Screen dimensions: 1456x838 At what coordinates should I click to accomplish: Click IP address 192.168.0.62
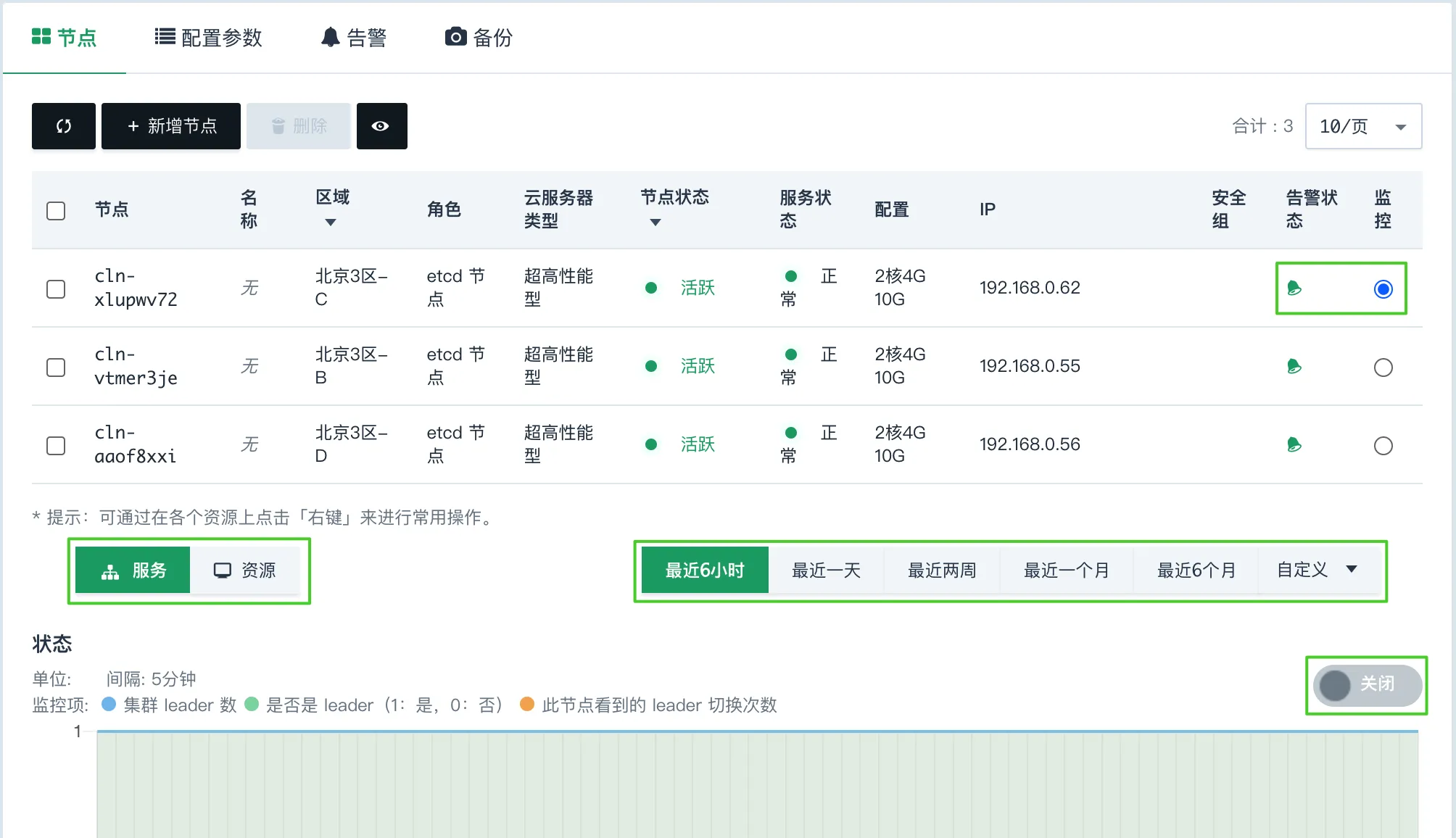coord(1030,288)
